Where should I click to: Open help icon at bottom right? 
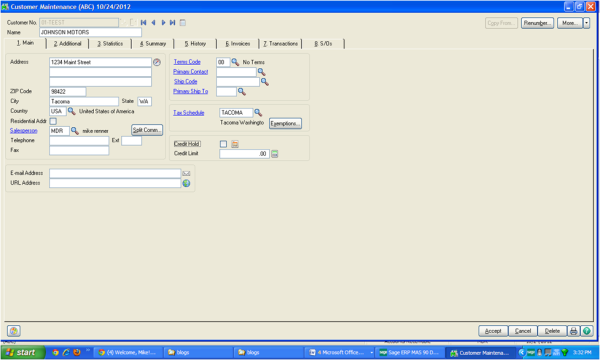pyautogui.click(x=587, y=331)
